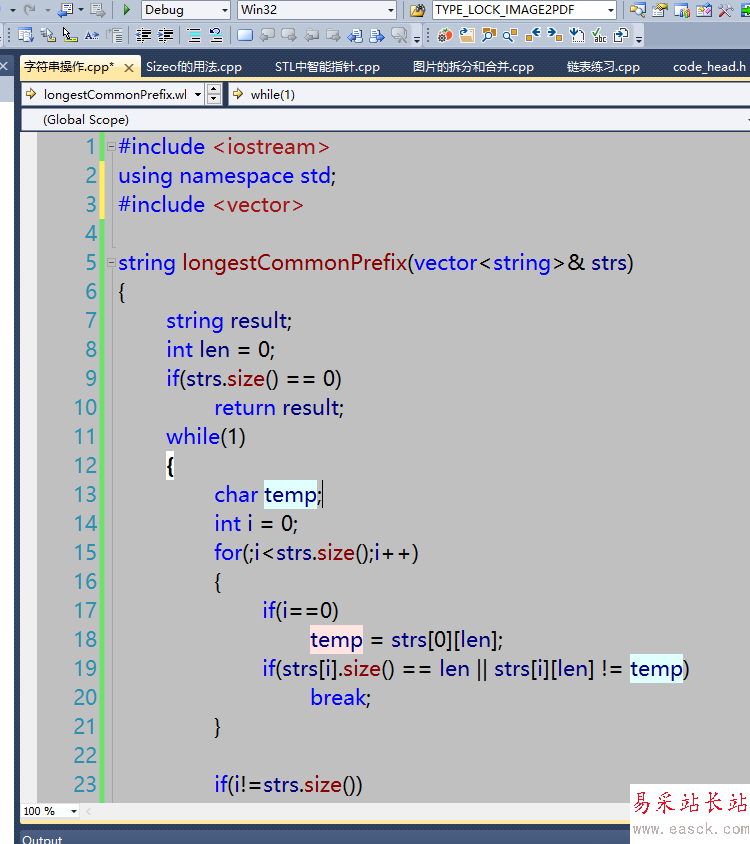This screenshot has height=844, width=750.
Task: Open the Toolbox hammer-and-wrench icon
Action: tap(725, 10)
